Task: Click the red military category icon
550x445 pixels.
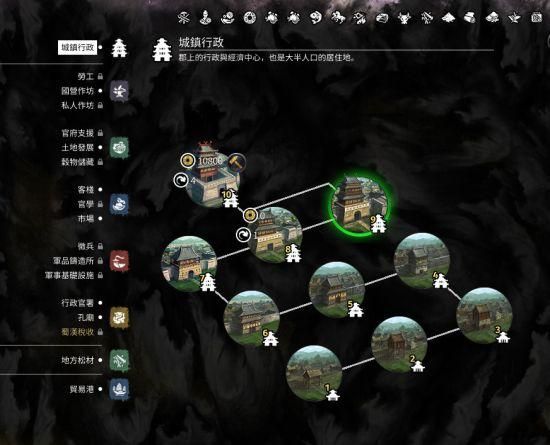Action: click(119, 261)
